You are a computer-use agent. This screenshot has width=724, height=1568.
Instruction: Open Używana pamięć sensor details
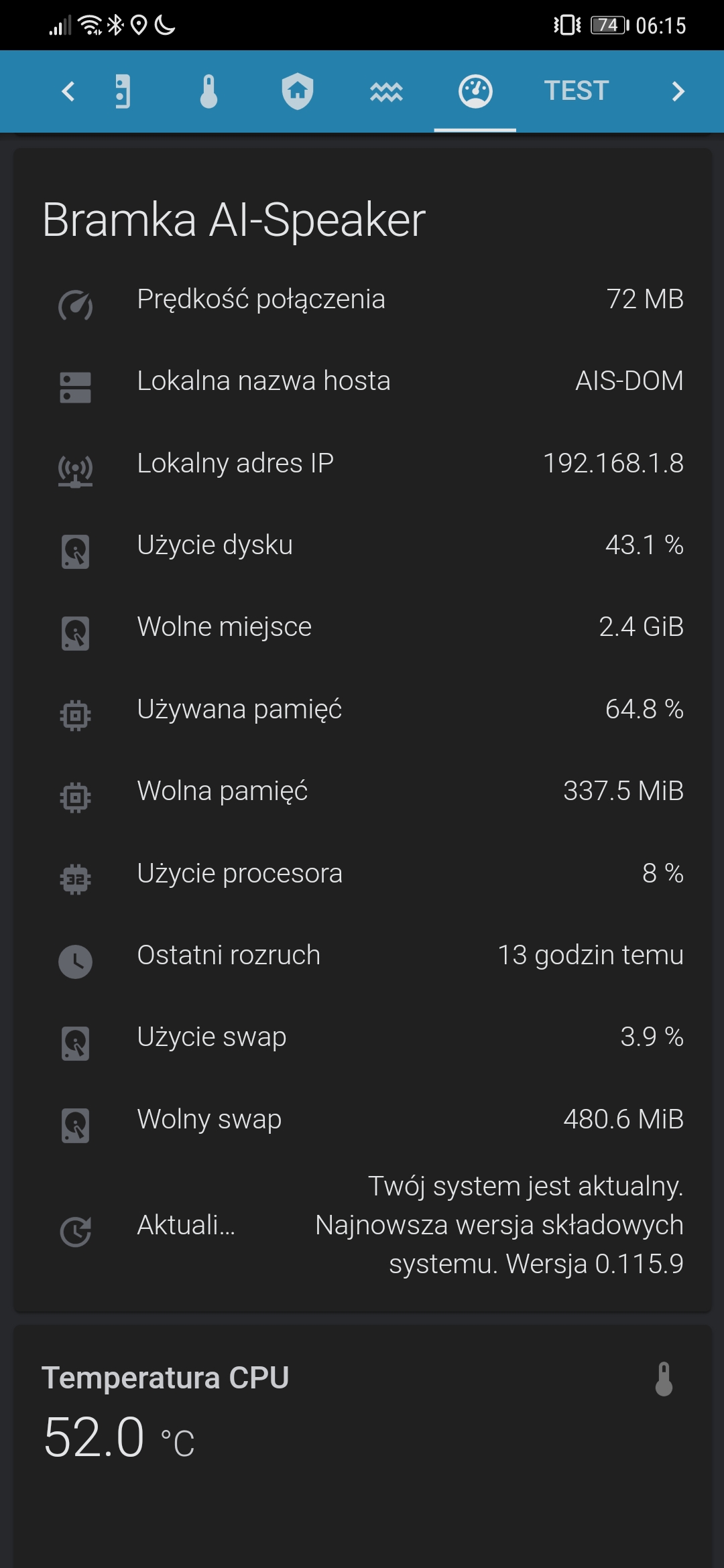(x=362, y=709)
